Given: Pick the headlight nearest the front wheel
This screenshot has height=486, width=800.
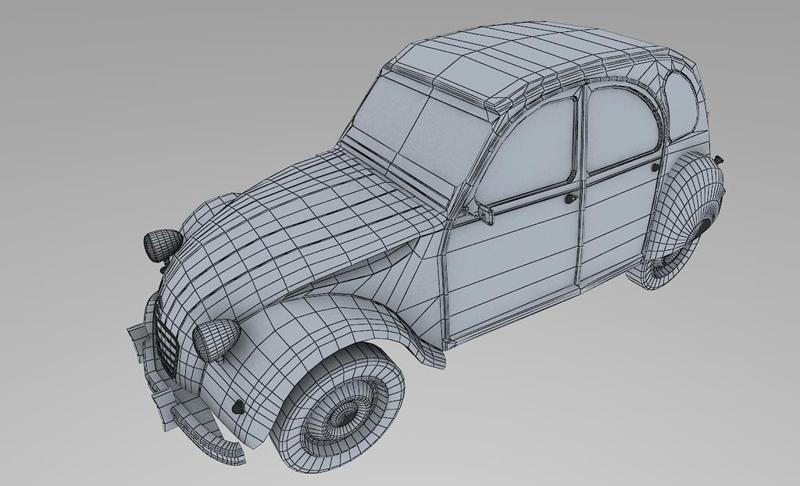Looking at the screenshot, I should tap(216, 341).
